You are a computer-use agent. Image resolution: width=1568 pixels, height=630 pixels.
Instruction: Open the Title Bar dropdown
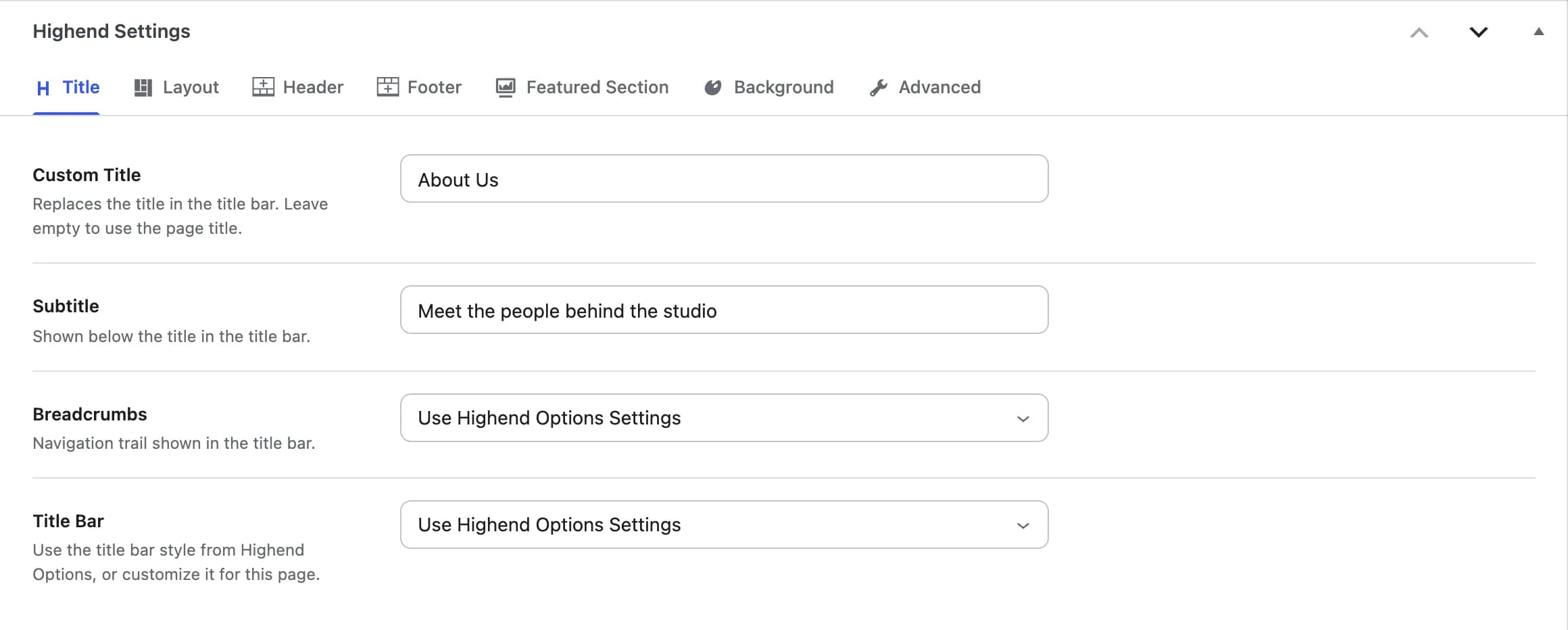point(725,525)
